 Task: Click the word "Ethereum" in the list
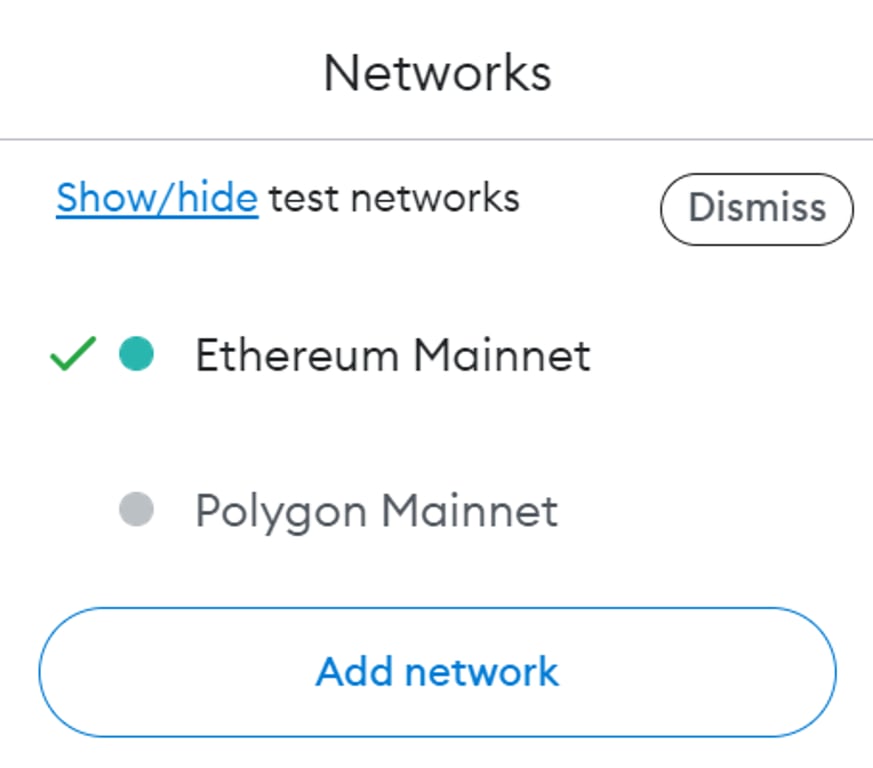pos(297,355)
